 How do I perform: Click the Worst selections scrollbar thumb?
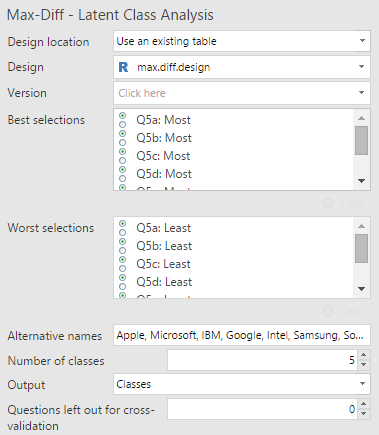(x=361, y=248)
